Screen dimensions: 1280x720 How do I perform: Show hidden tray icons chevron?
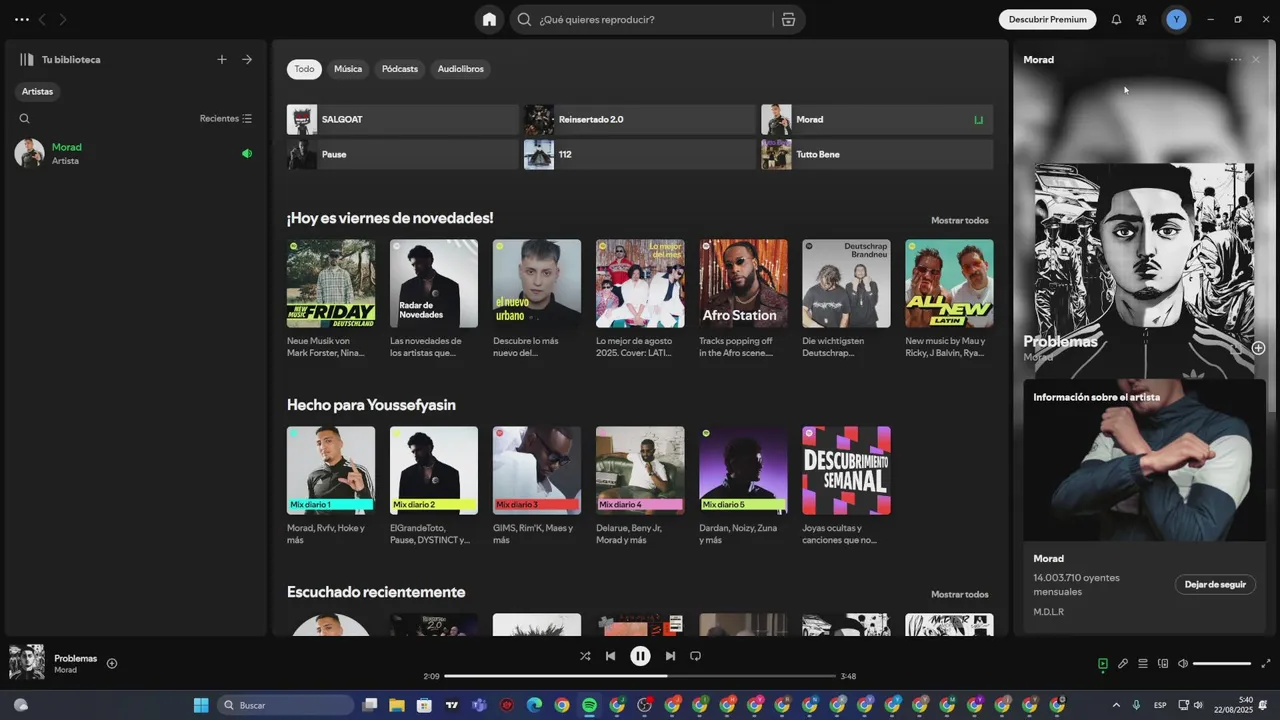(x=1116, y=705)
